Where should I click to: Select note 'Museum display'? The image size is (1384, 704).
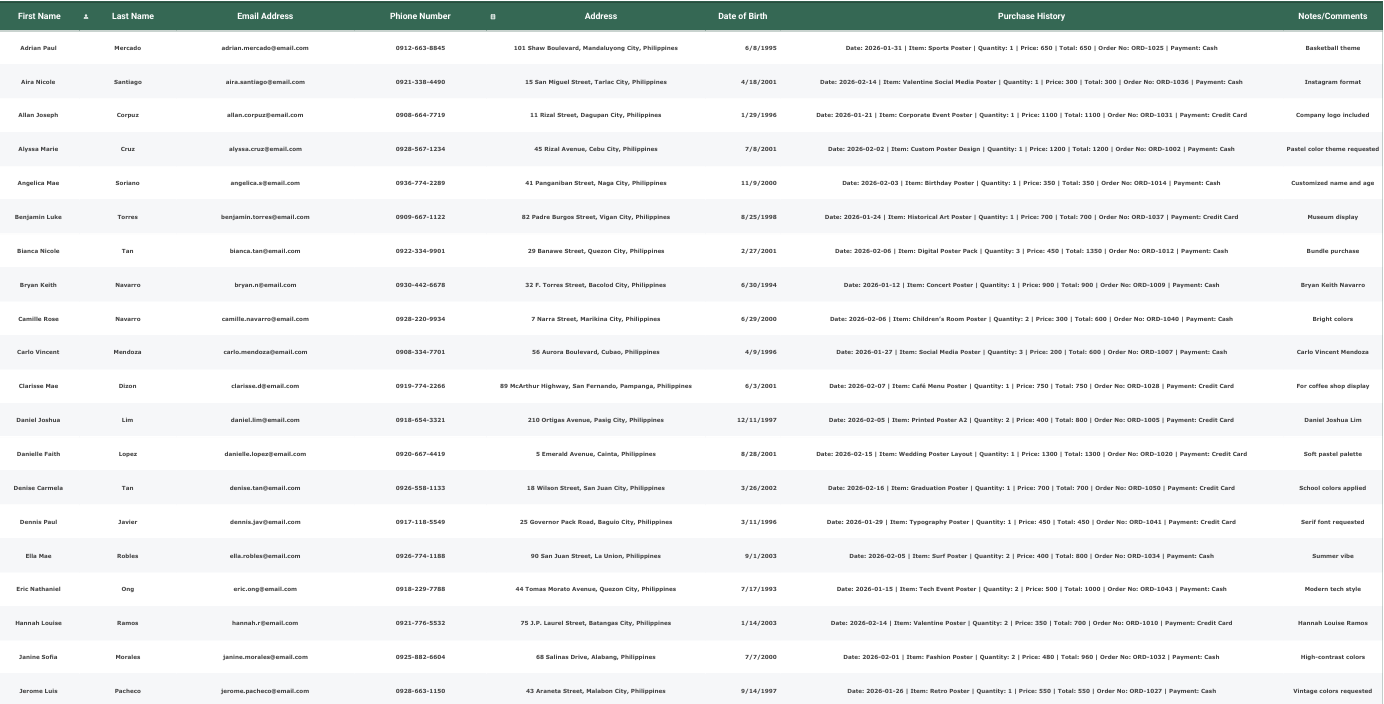(1332, 217)
